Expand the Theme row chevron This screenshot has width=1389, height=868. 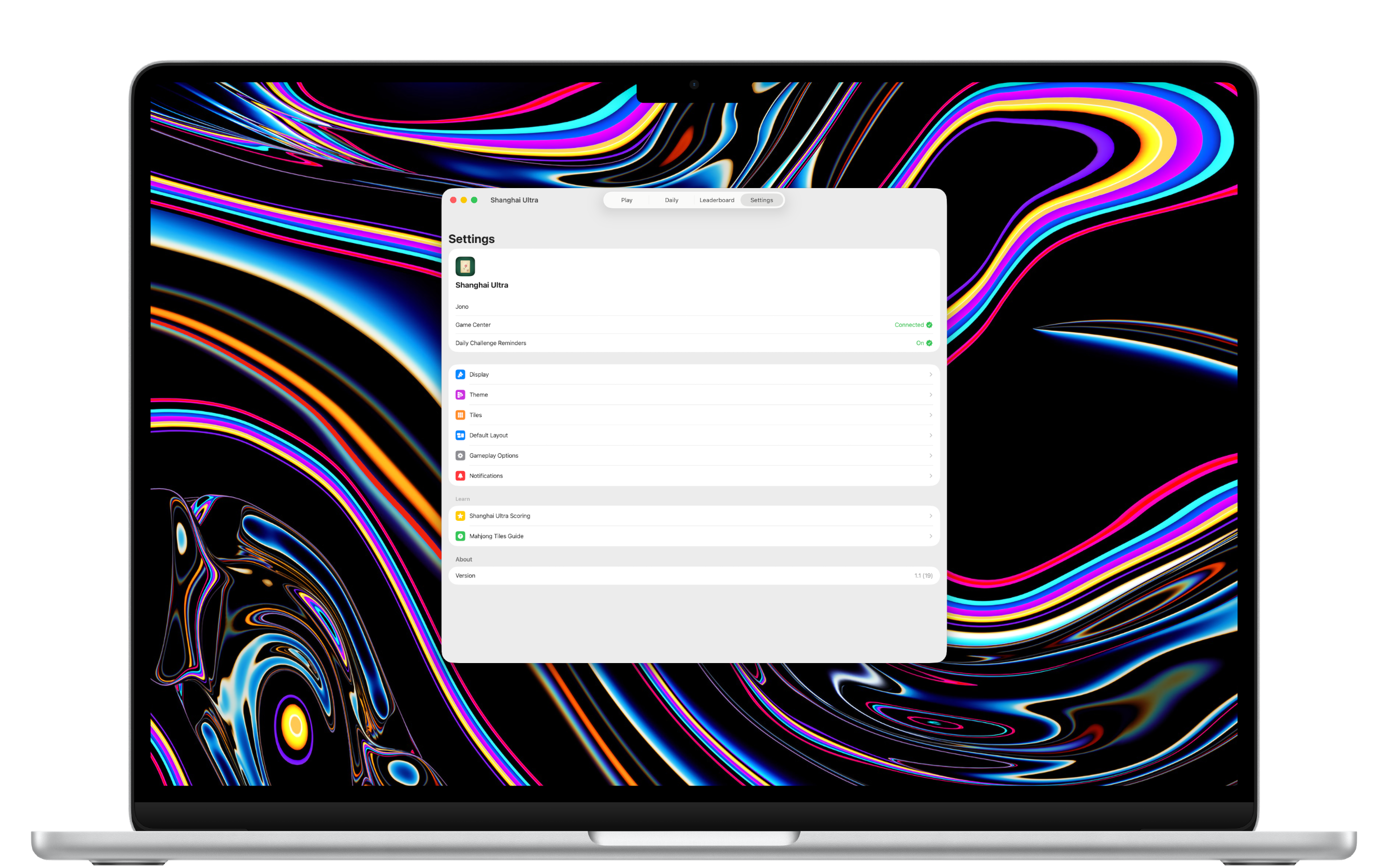click(931, 394)
